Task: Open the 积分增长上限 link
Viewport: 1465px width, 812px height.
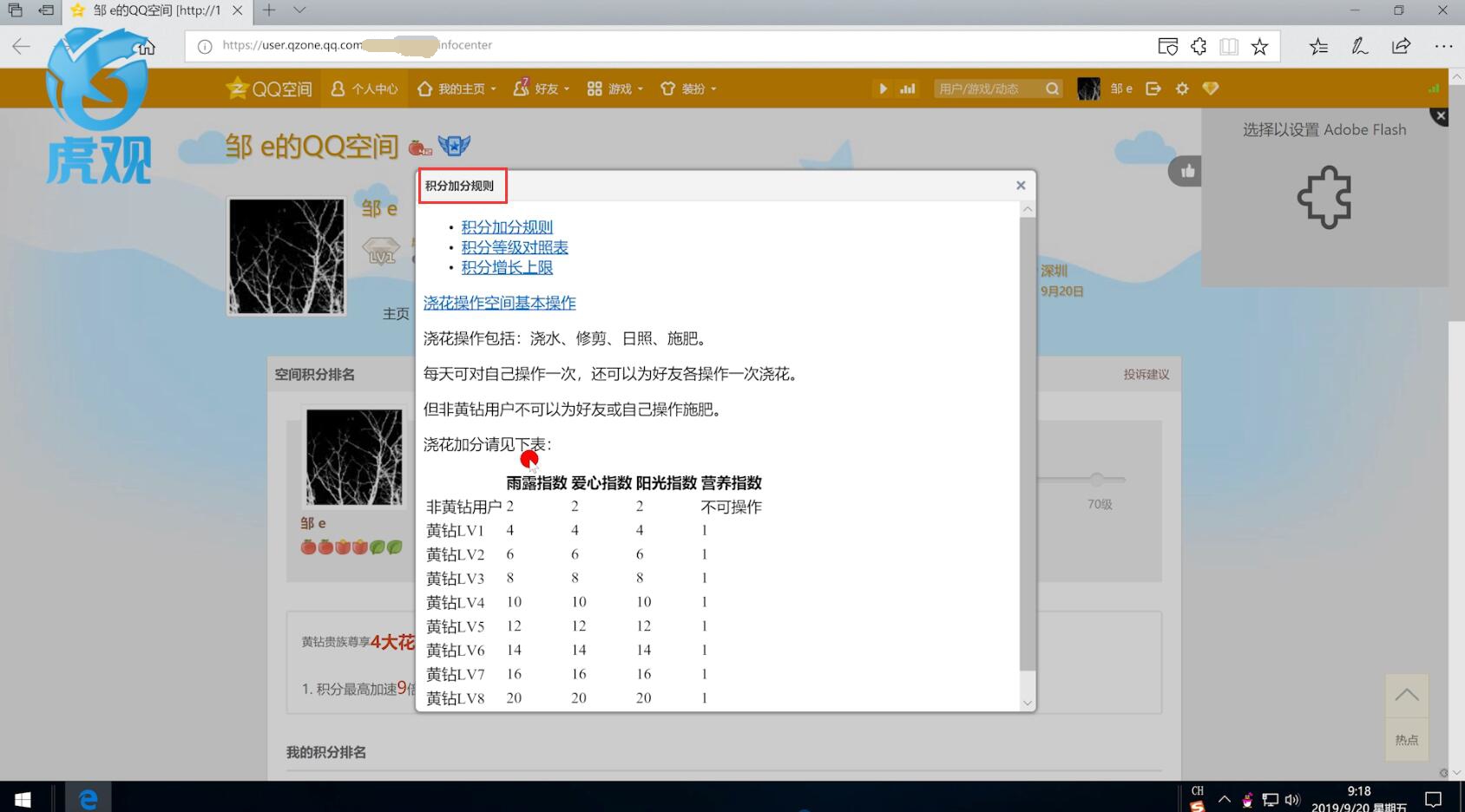Action: click(x=507, y=267)
